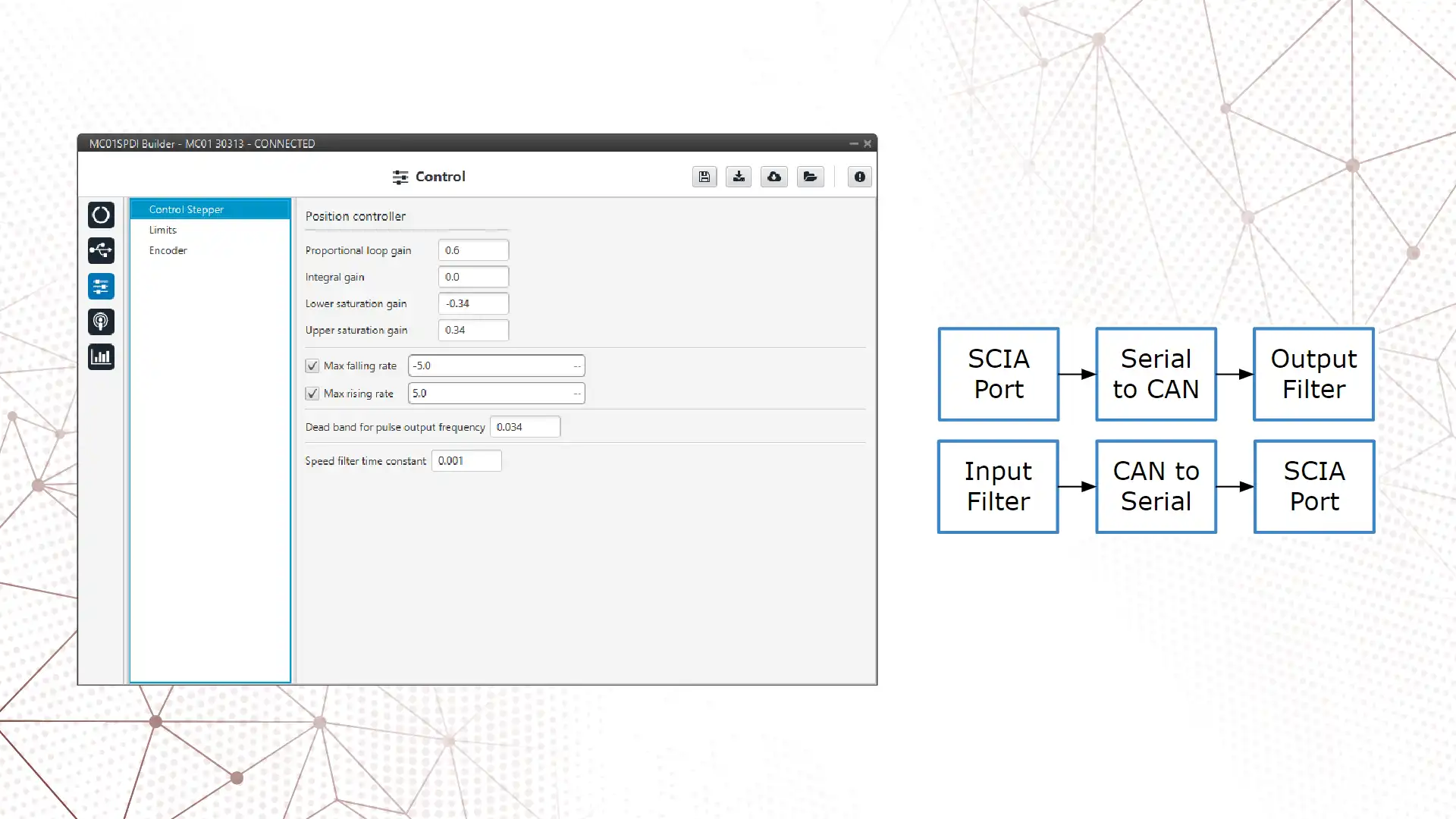
Task: Click the Dead band pulse frequency field
Action: 525,427
